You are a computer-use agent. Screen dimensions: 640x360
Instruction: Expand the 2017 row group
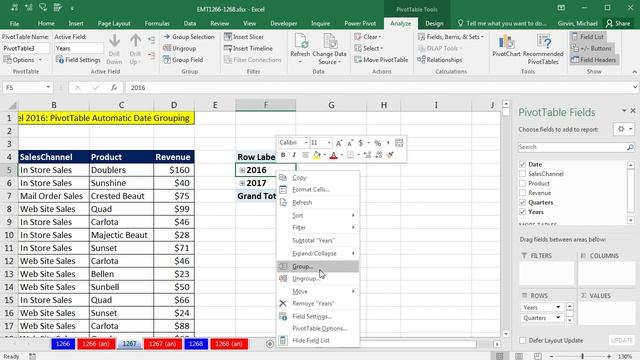coord(242,183)
